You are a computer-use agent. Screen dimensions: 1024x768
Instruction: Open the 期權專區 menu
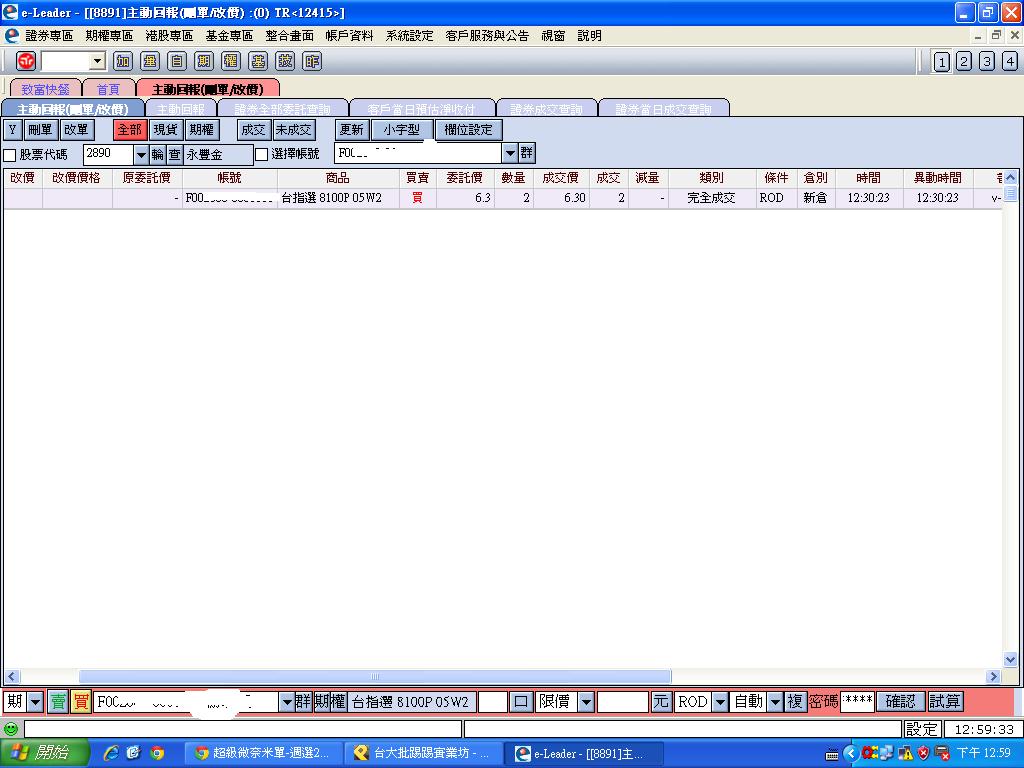[x=109, y=35]
